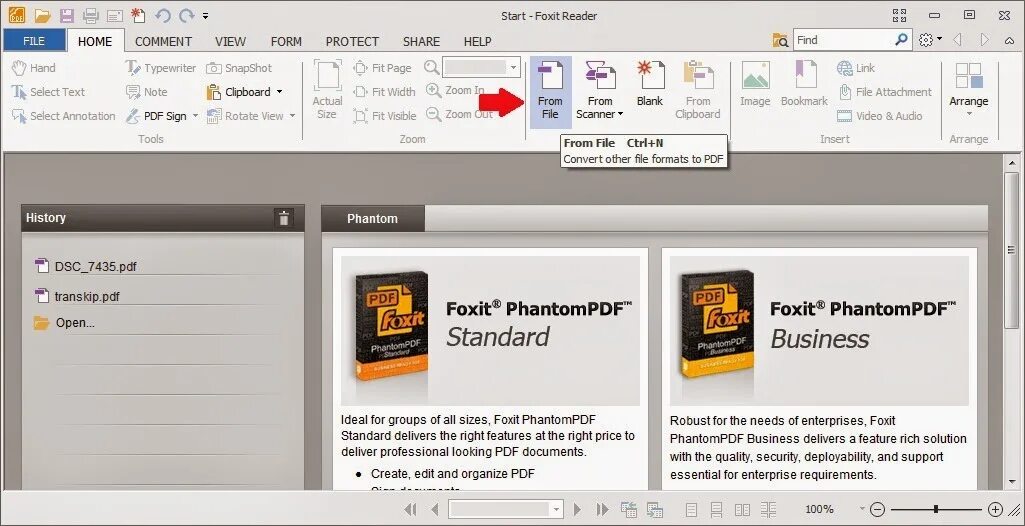Click Fit Visible
Screen dimensions: 1025x526
pos(385,116)
